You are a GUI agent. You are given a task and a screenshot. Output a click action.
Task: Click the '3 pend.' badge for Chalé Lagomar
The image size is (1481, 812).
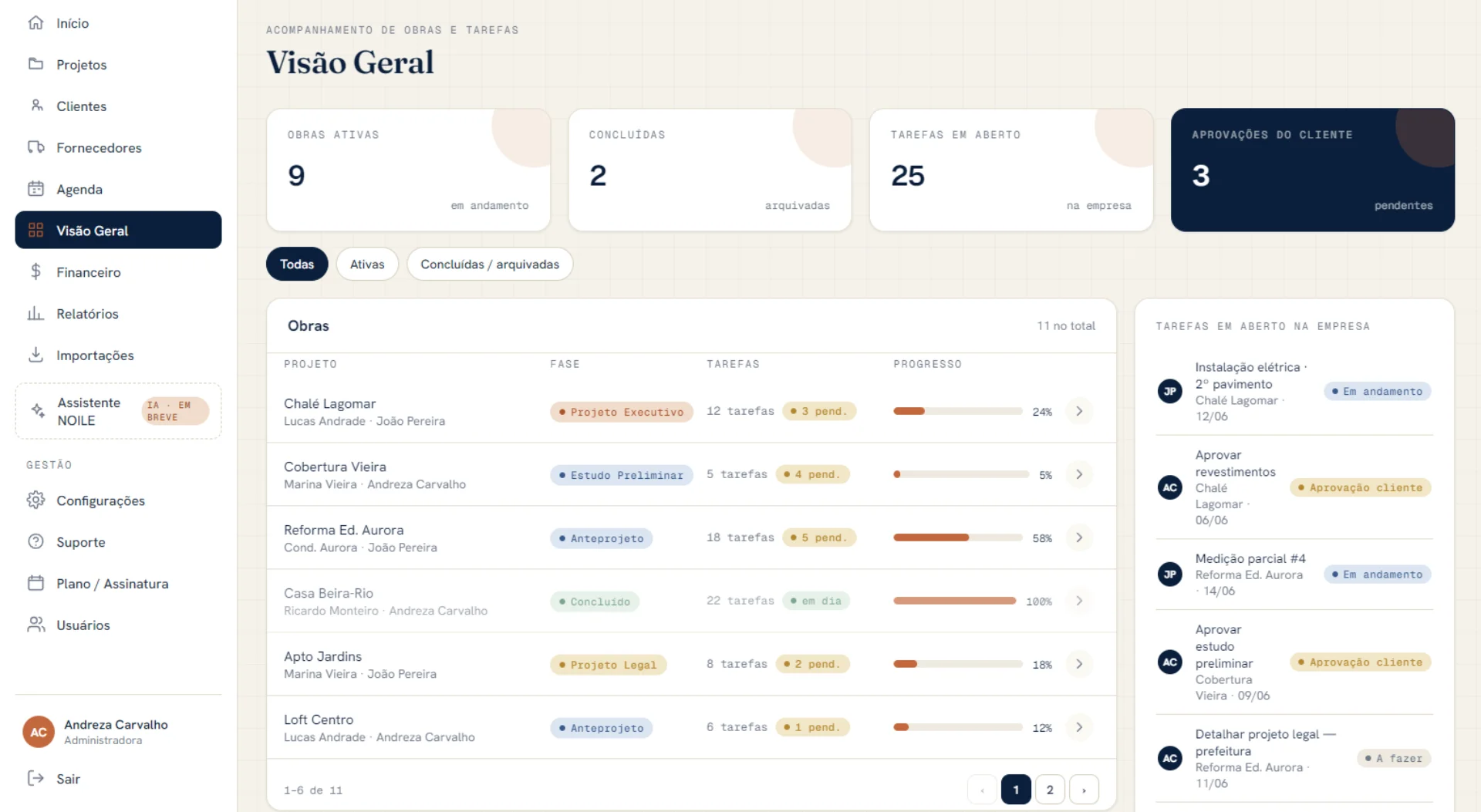pos(819,411)
